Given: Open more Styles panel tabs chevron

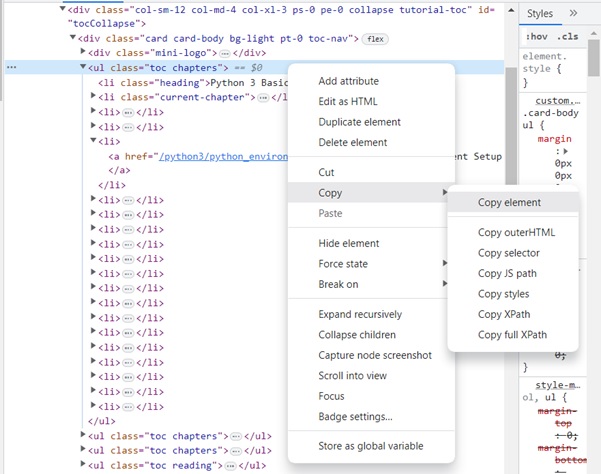Looking at the screenshot, I should tap(573, 14).
